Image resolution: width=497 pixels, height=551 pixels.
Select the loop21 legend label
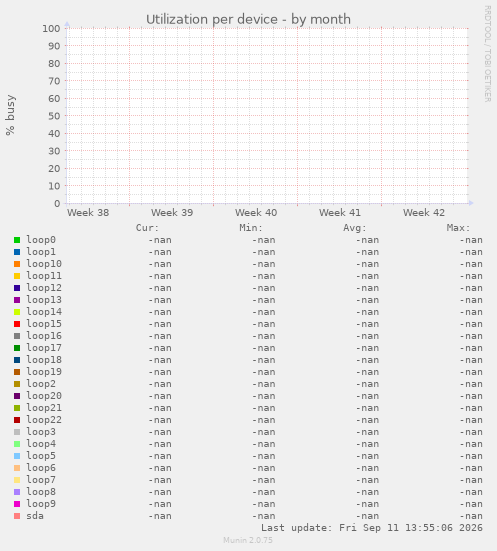point(44,408)
